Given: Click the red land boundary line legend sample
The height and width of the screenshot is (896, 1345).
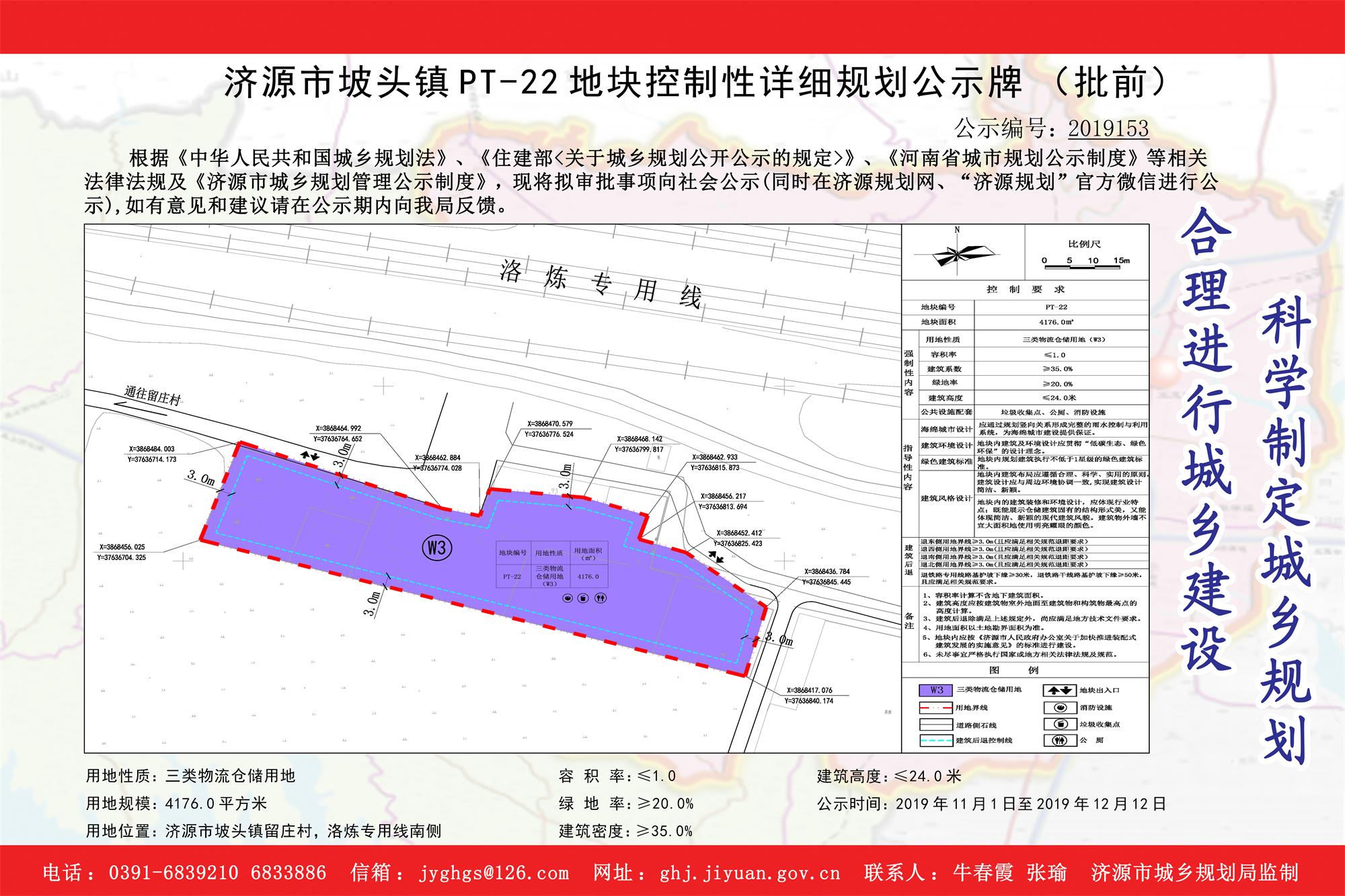Looking at the screenshot, I should (936, 708).
